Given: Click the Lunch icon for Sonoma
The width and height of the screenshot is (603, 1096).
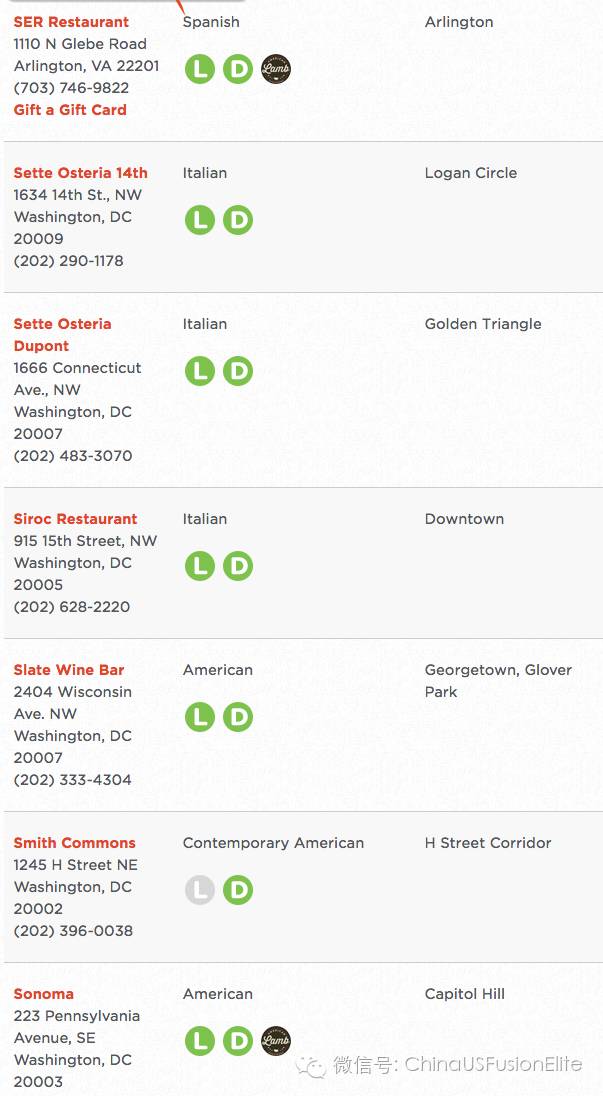Looking at the screenshot, I should coord(200,1041).
